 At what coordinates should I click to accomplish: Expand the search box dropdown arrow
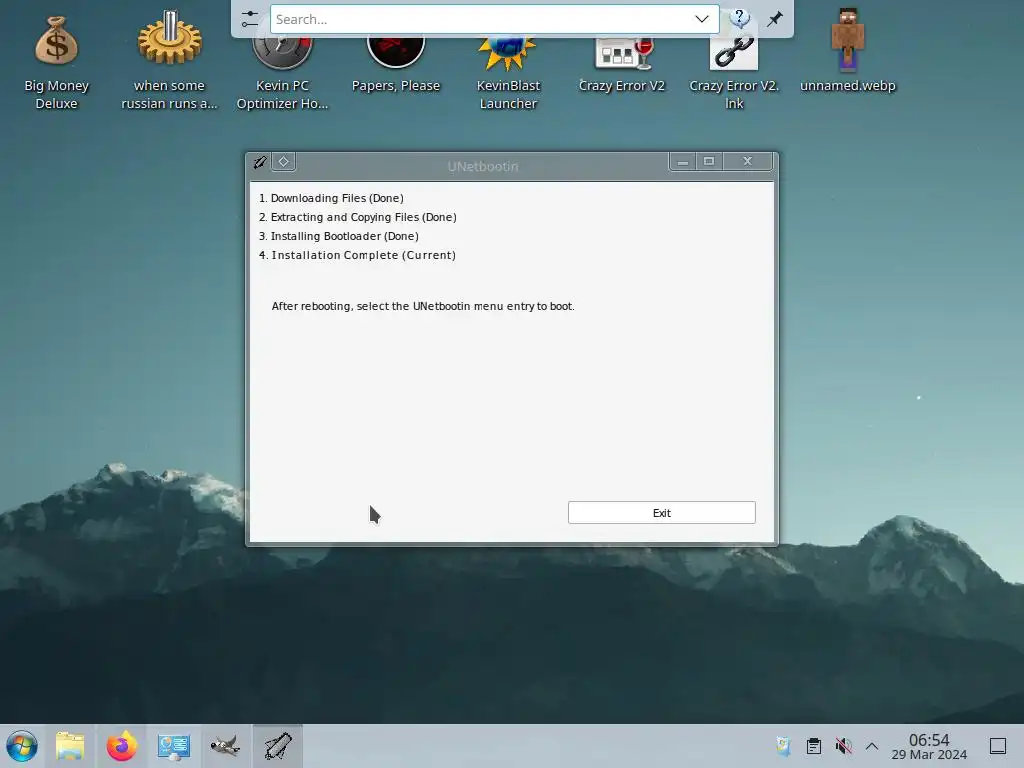point(702,19)
